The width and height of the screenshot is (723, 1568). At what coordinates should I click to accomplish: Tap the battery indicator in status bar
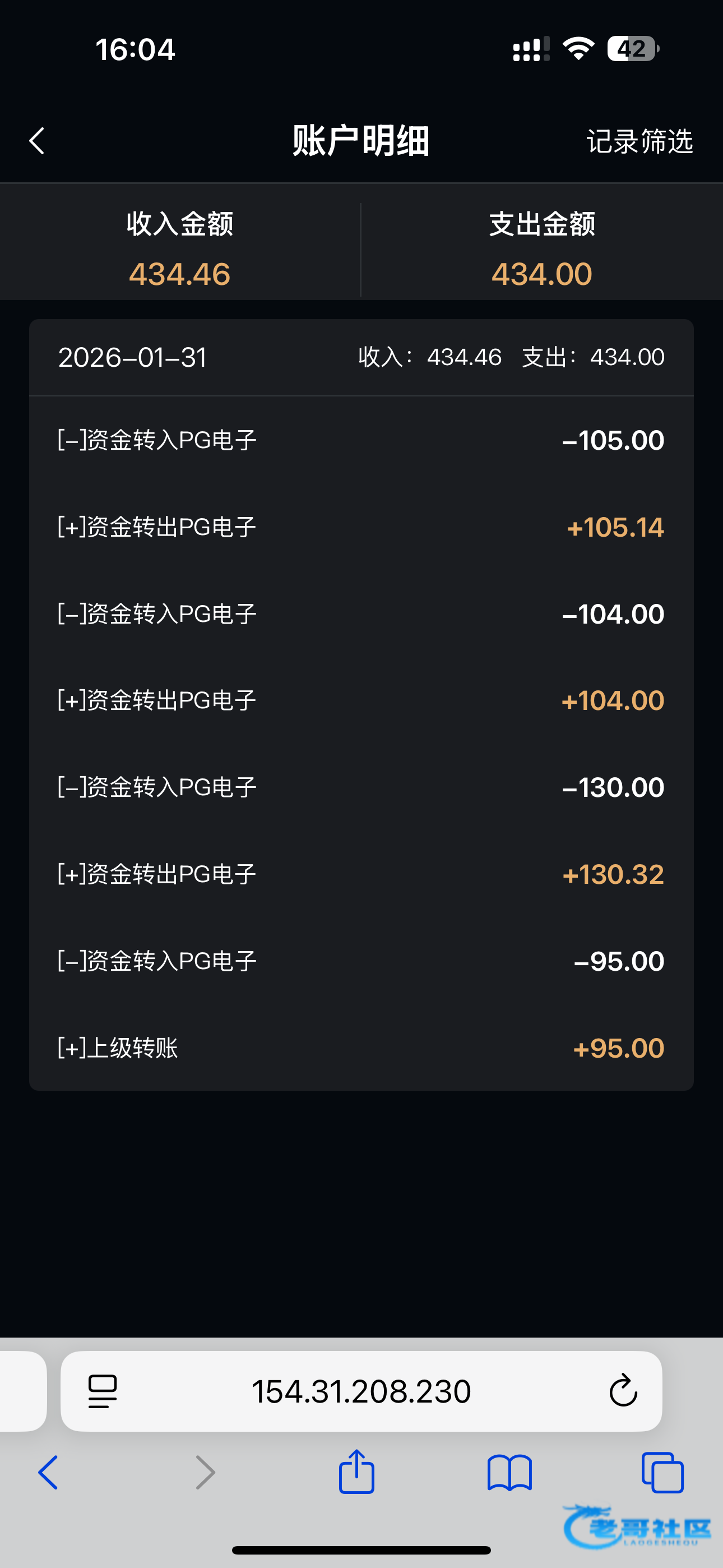632,49
